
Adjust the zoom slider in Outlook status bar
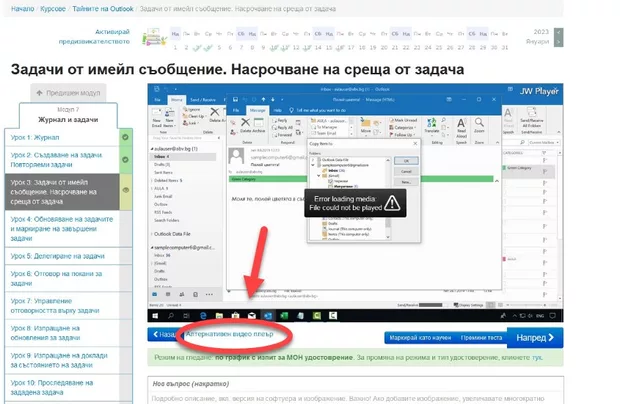528,305
